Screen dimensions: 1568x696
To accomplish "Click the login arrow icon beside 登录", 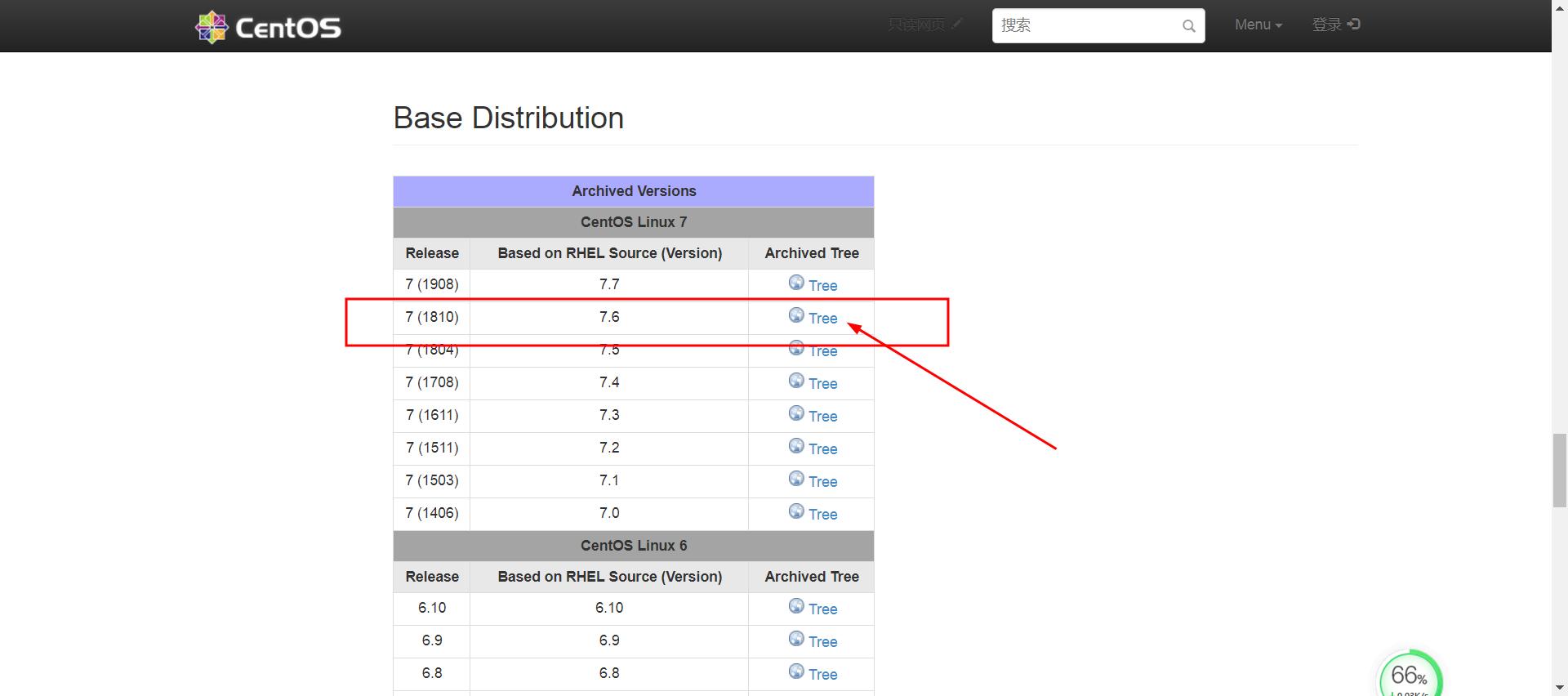I will pos(1353,25).
